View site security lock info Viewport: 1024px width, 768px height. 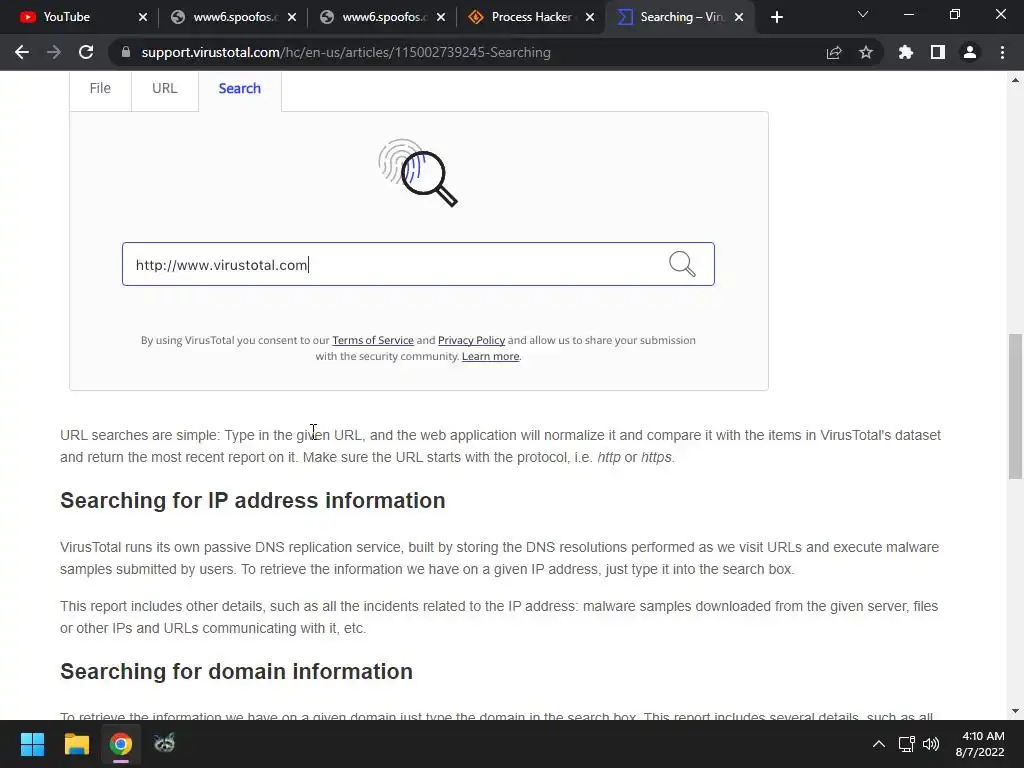126,52
